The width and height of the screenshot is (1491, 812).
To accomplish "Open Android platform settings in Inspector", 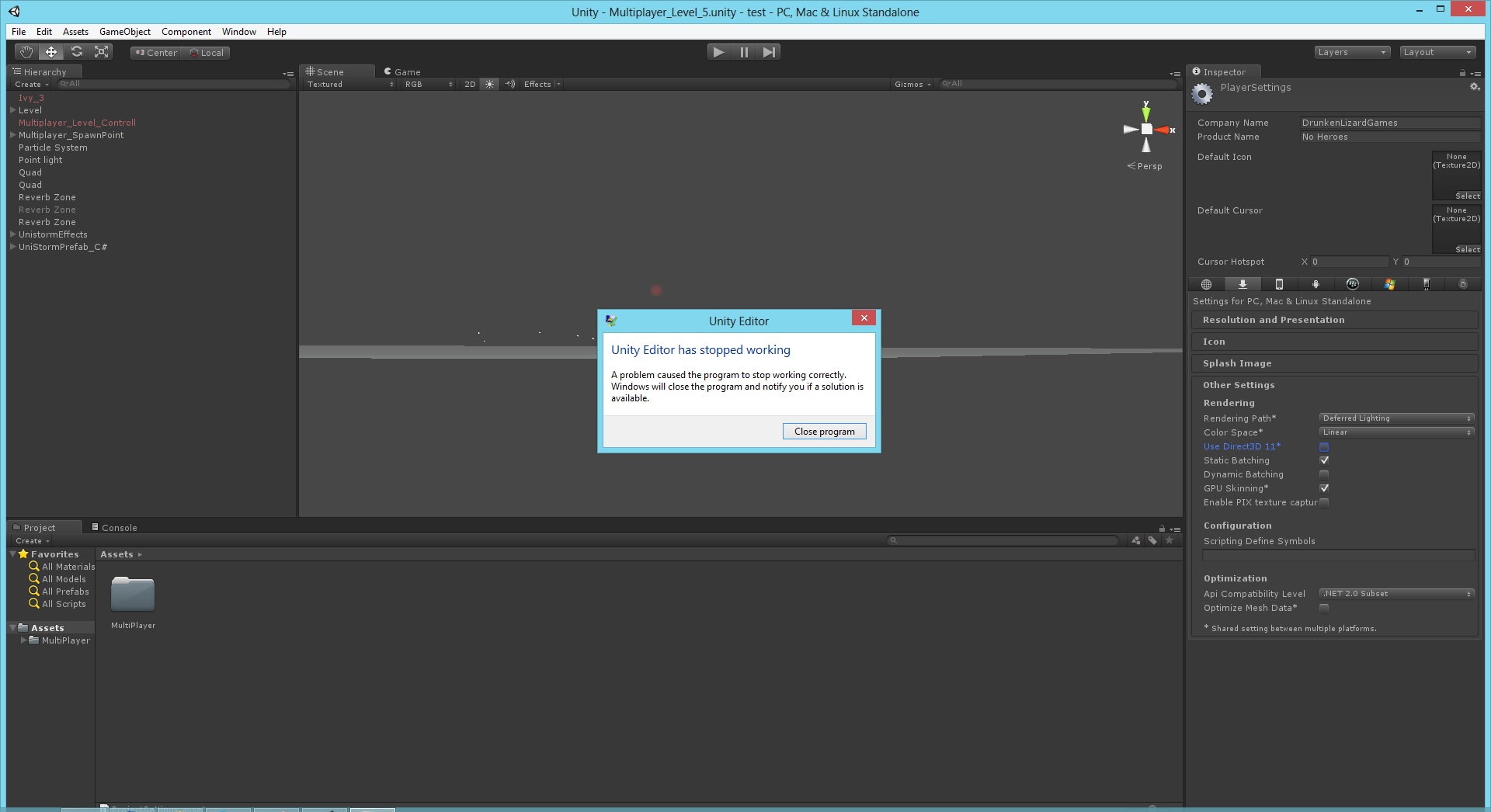I will (1315, 284).
